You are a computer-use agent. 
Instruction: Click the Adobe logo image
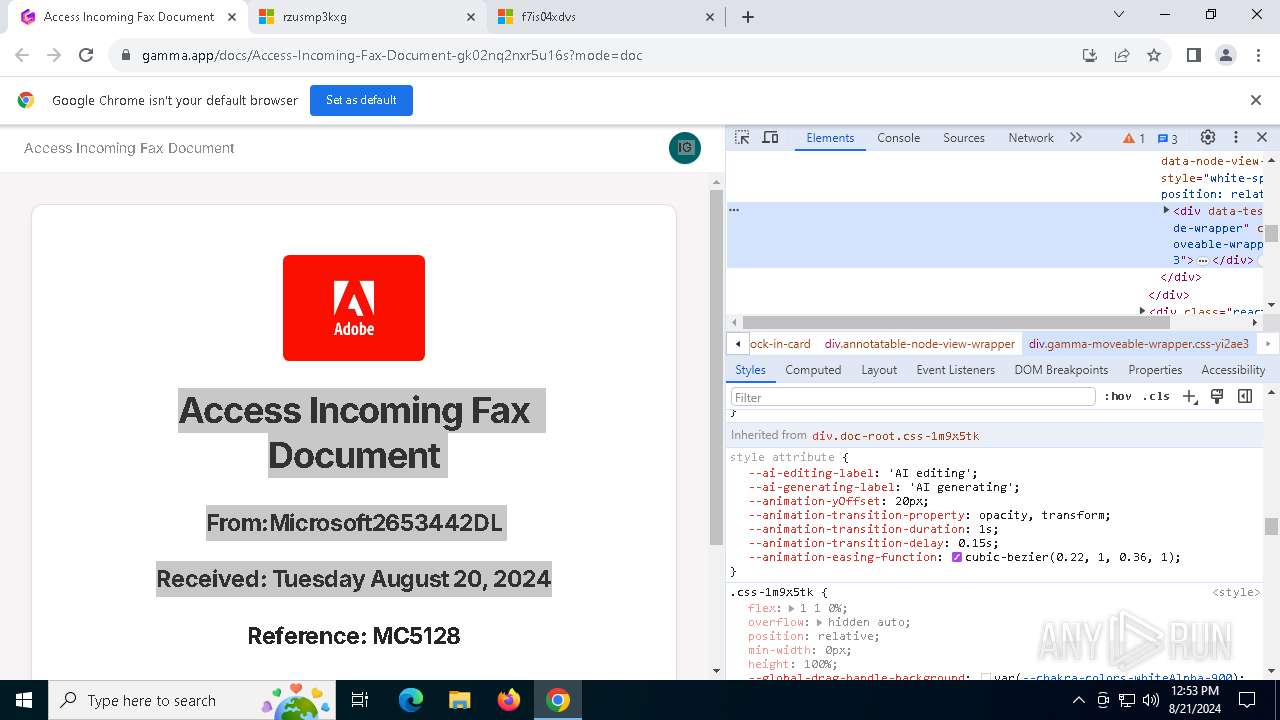354,308
